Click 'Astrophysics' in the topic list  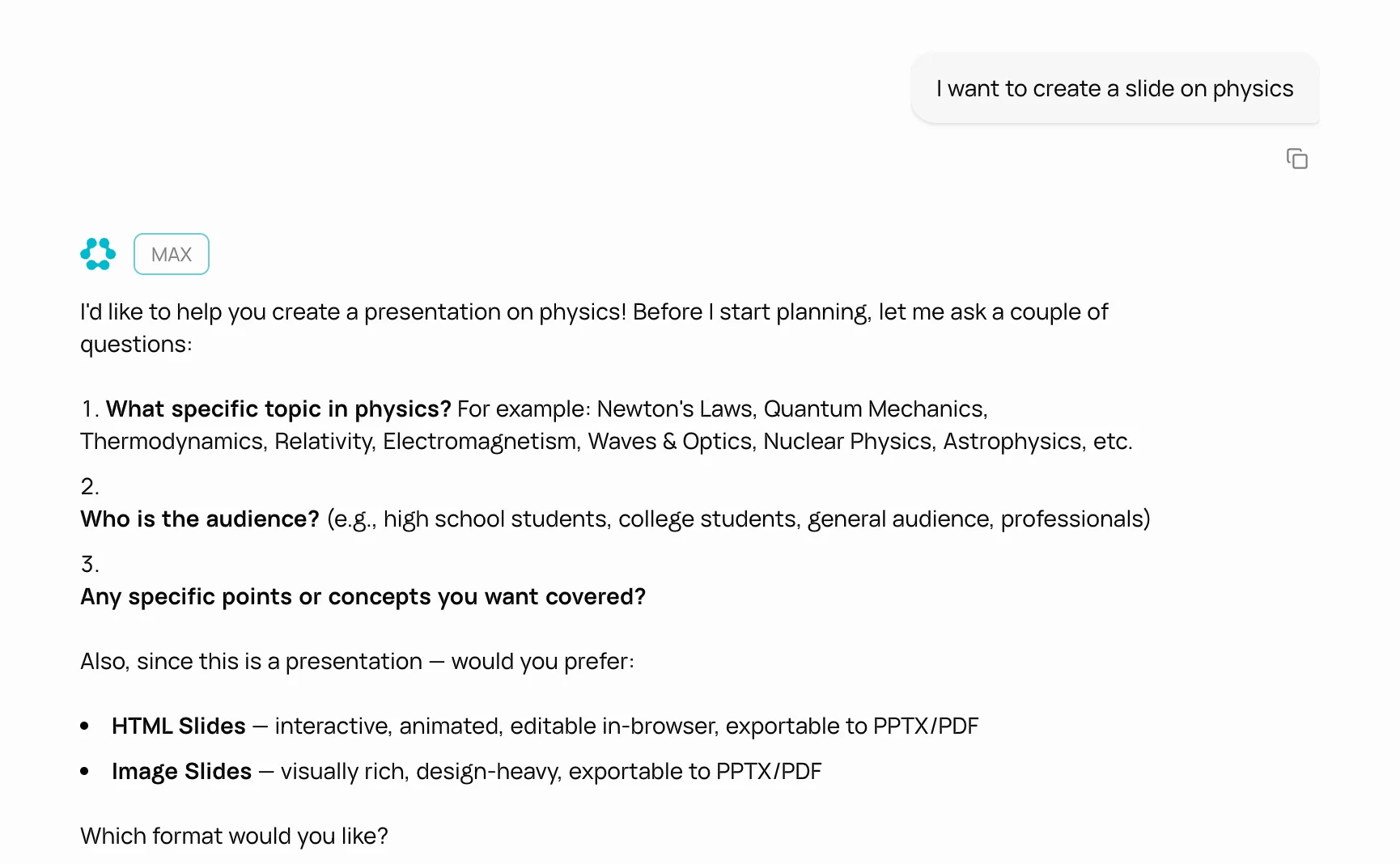pyautogui.click(x=1012, y=441)
